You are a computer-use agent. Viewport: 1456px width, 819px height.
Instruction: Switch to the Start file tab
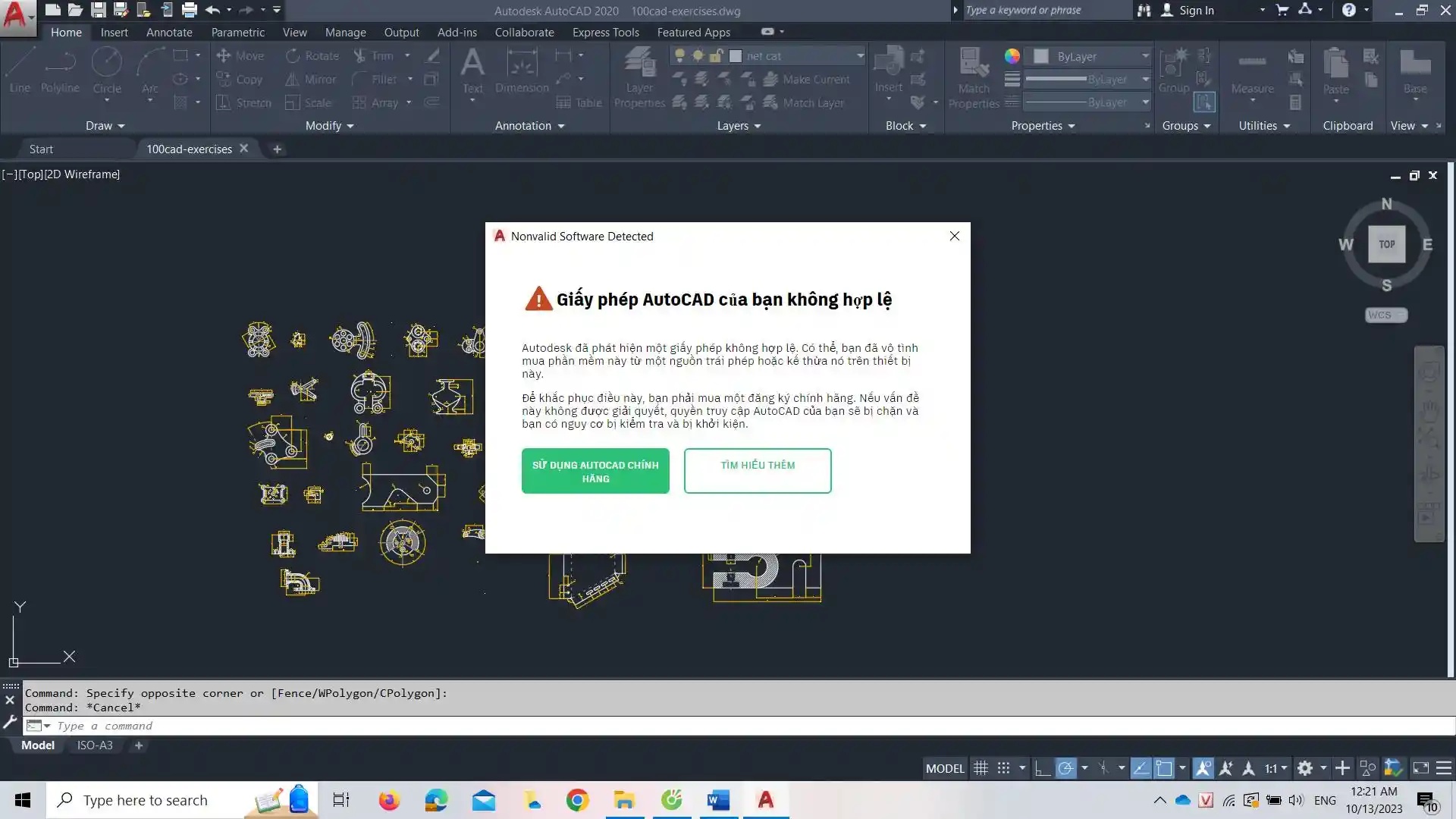click(41, 149)
